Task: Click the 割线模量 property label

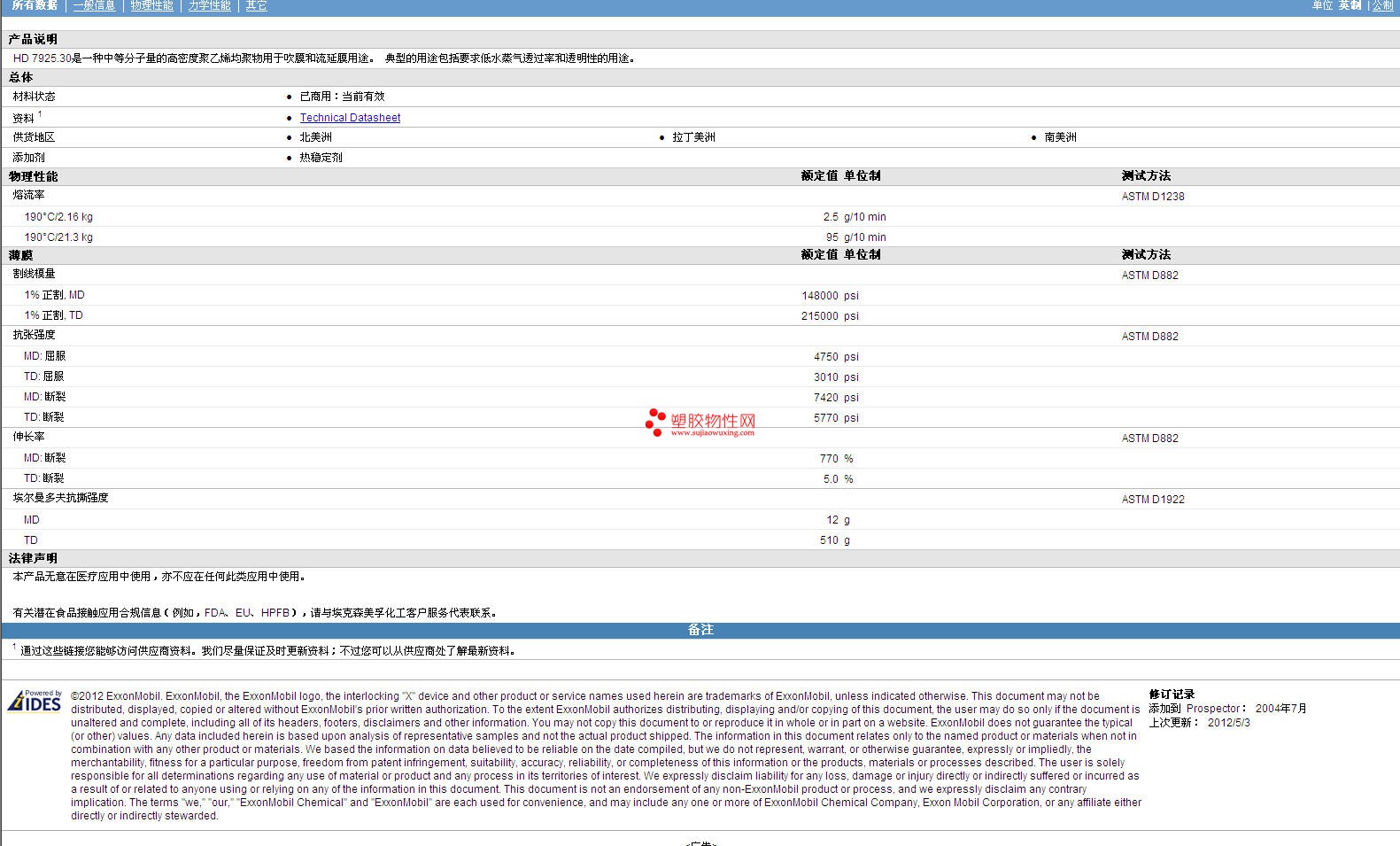Action: pos(34,274)
